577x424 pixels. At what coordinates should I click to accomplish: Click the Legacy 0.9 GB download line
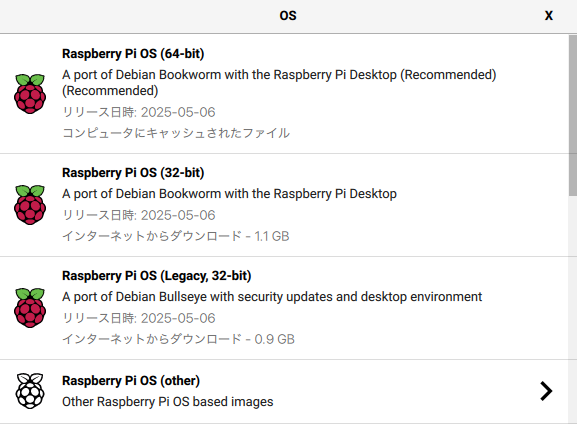click(x=178, y=339)
